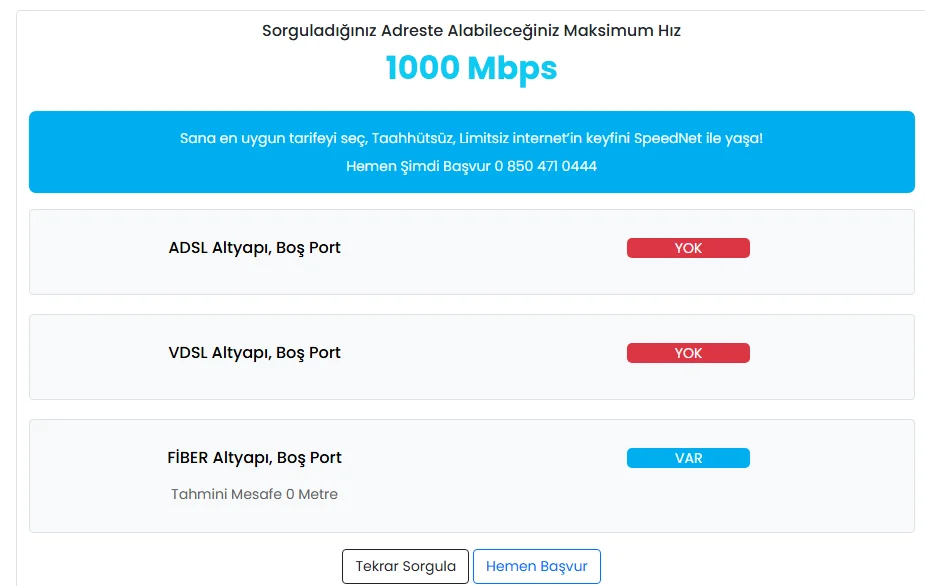Viewport: 925px width, 586px height.
Task: Click the 1000 Mbps speed value
Action: point(471,68)
